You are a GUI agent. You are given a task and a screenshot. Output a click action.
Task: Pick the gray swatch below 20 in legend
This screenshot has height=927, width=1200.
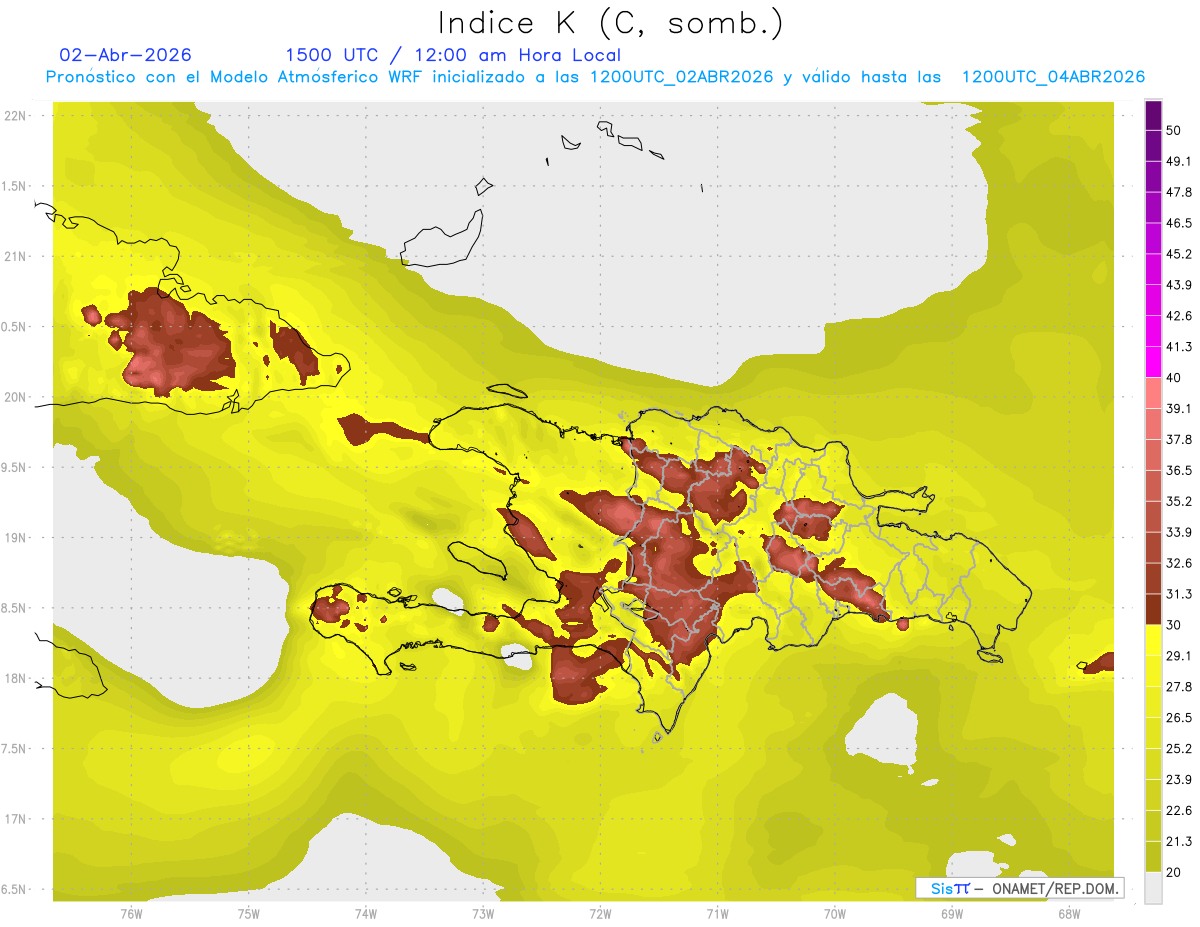coord(1153,887)
